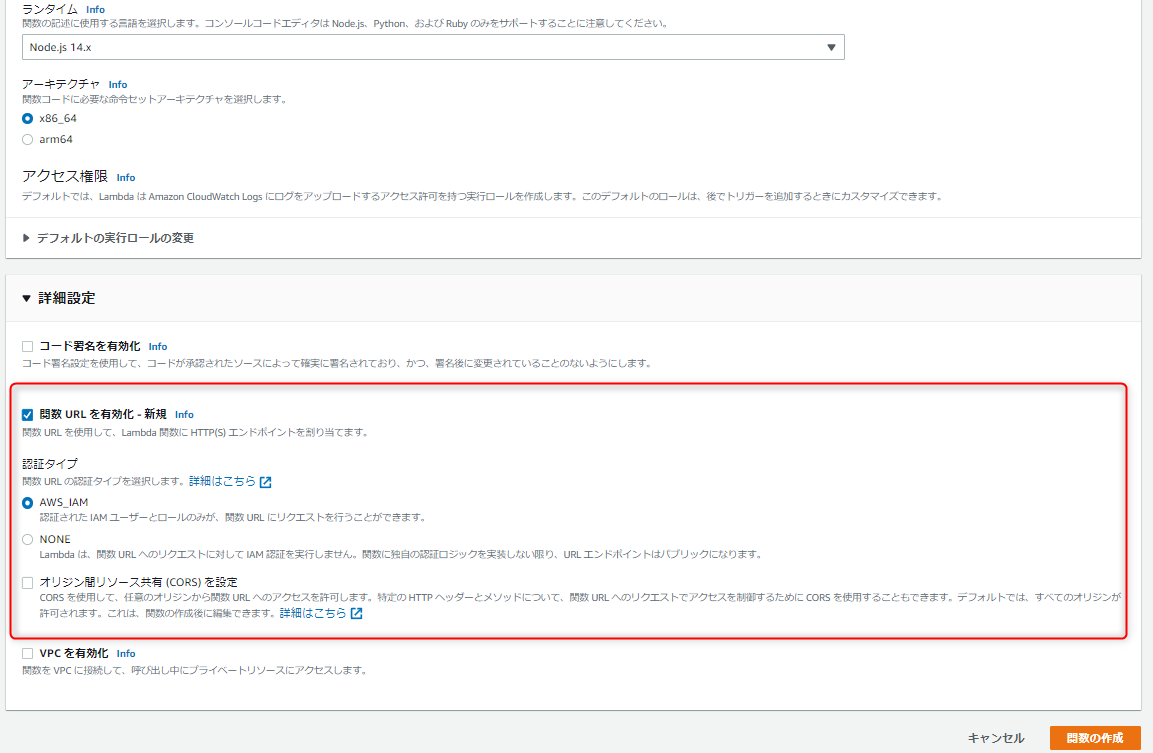Screen dimensions: 1153x753
Task: Enable the VPC を有効化 checkbox
Action: click(26, 653)
